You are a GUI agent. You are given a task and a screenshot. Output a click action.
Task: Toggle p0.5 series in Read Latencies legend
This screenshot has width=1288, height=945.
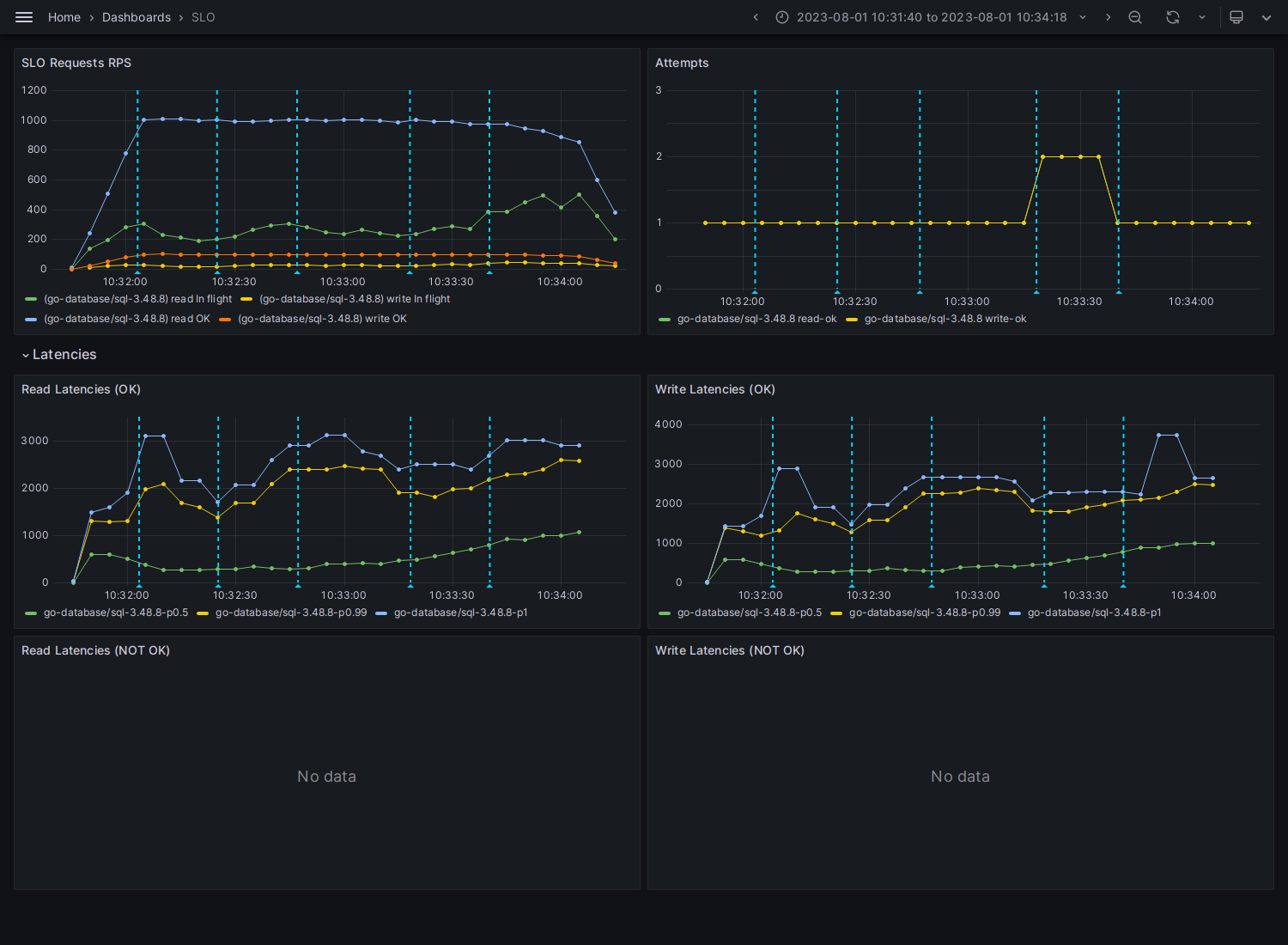[116, 613]
